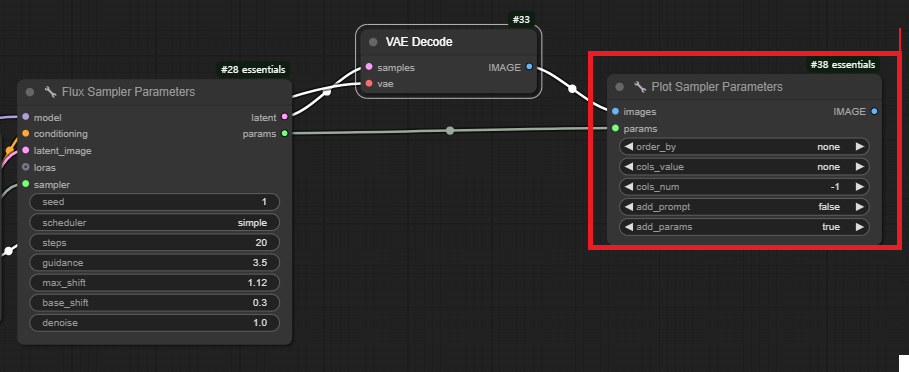Click the latent_image input socket
Image resolution: width=909 pixels, height=372 pixels.
point(26,150)
